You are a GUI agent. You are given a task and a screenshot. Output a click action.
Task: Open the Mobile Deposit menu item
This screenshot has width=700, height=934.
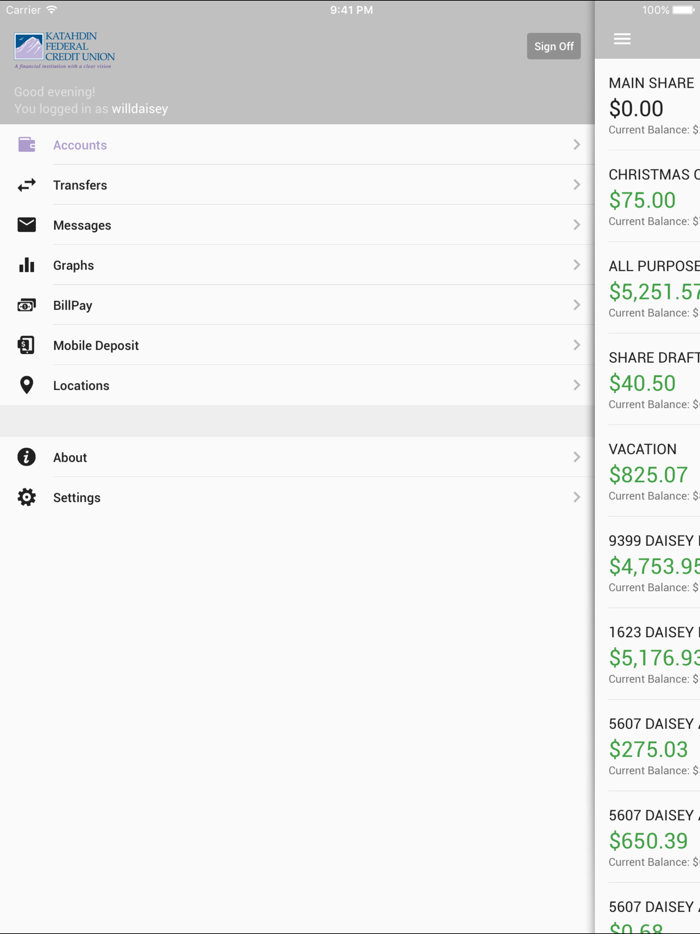tap(96, 345)
